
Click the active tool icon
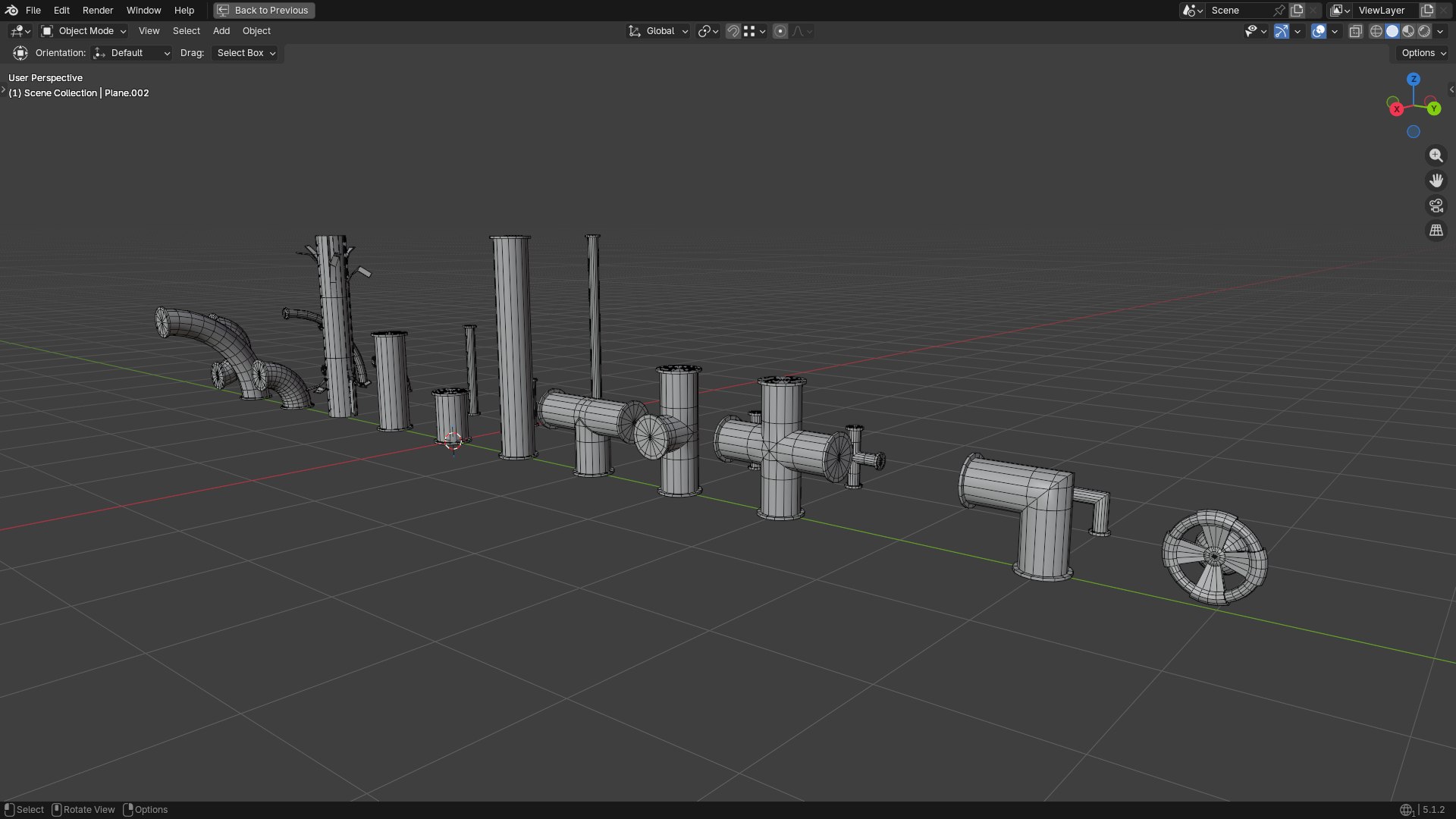[x=20, y=53]
